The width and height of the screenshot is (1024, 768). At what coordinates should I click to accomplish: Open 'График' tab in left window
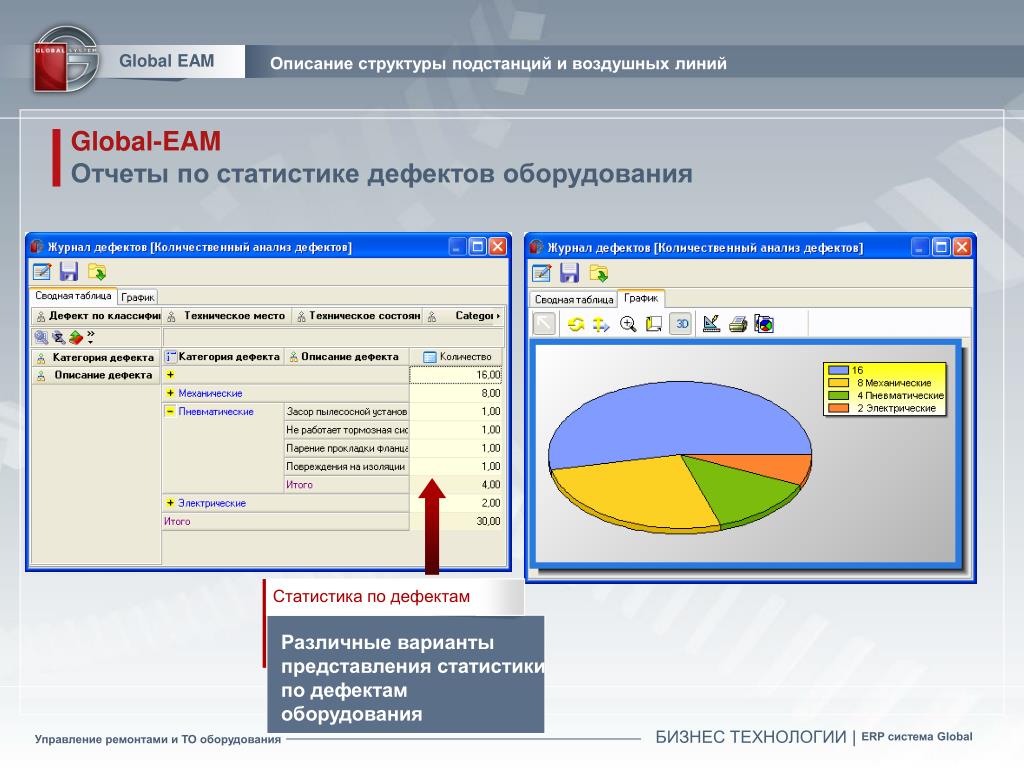pyautogui.click(x=138, y=297)
